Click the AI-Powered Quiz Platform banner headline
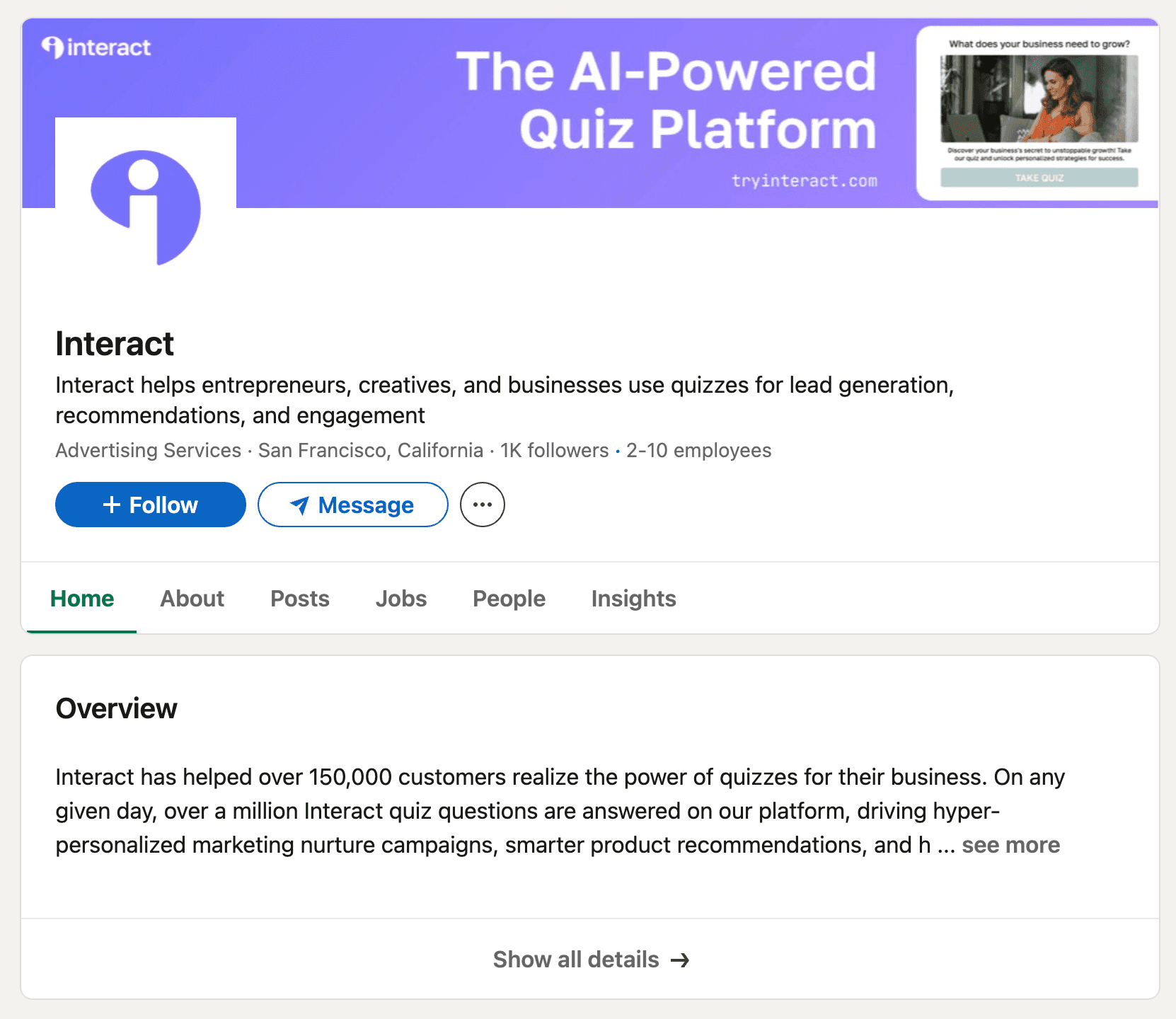The width and height of the screenshot is (1176, 1019). click(x=666, y=100)
